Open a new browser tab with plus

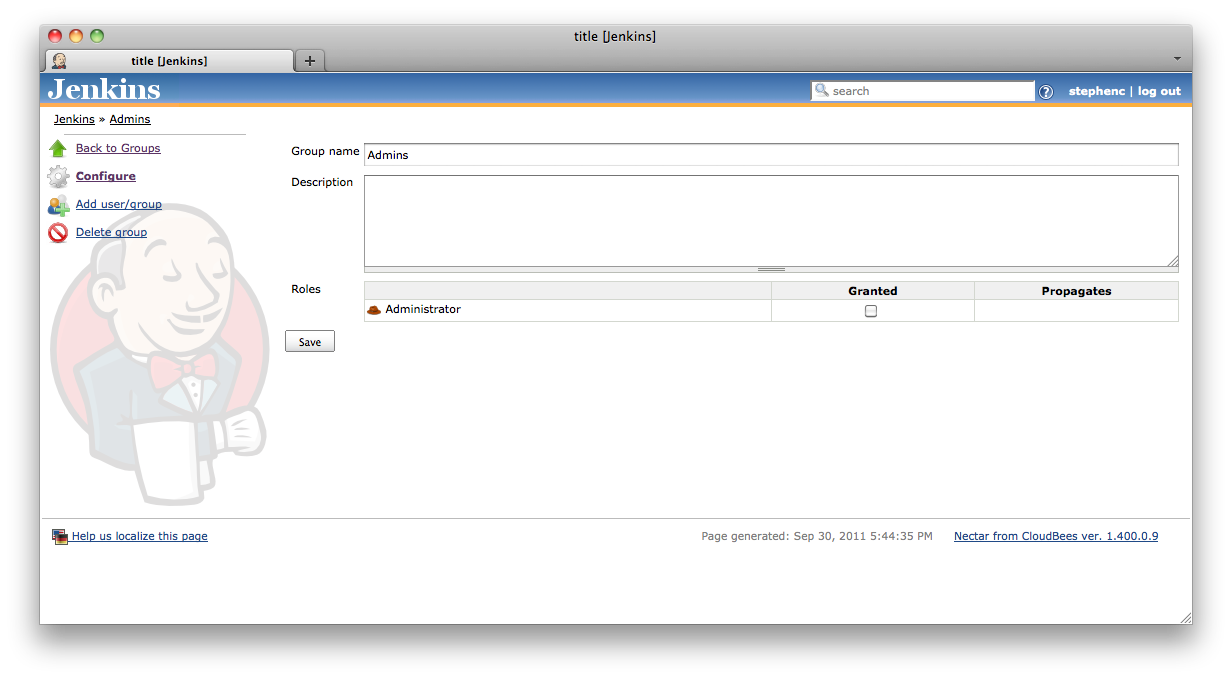point(310,61)
